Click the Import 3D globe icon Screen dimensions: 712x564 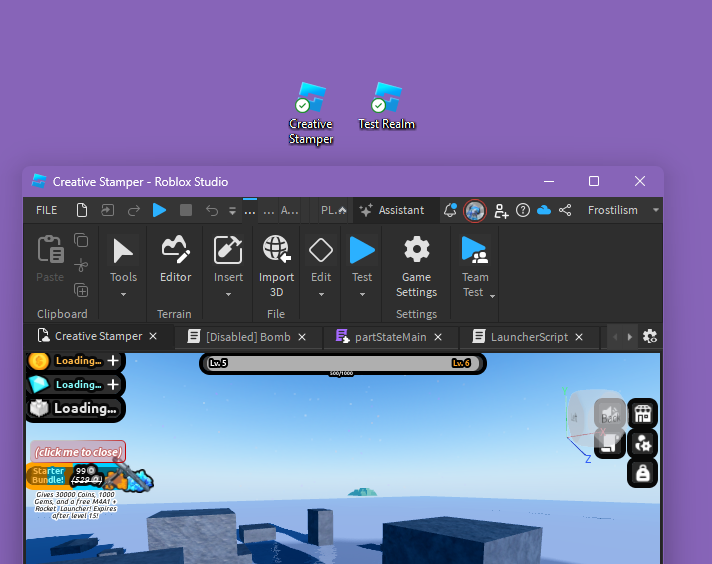pos(277,248)
